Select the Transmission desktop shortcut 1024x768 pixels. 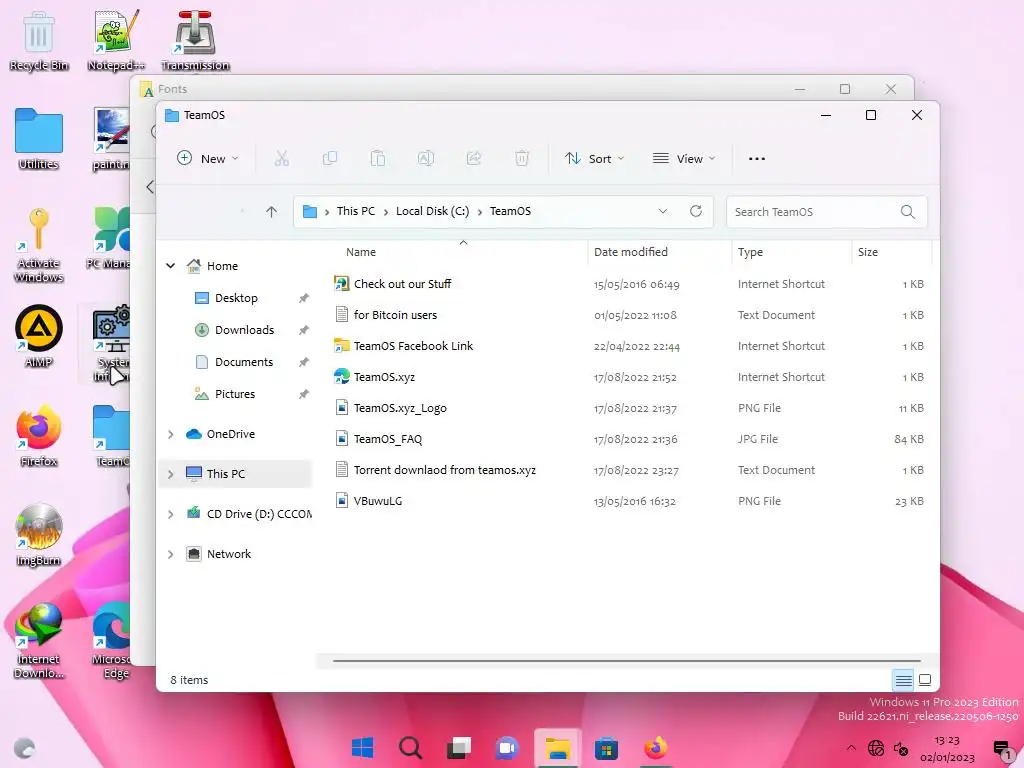[195, 41]
